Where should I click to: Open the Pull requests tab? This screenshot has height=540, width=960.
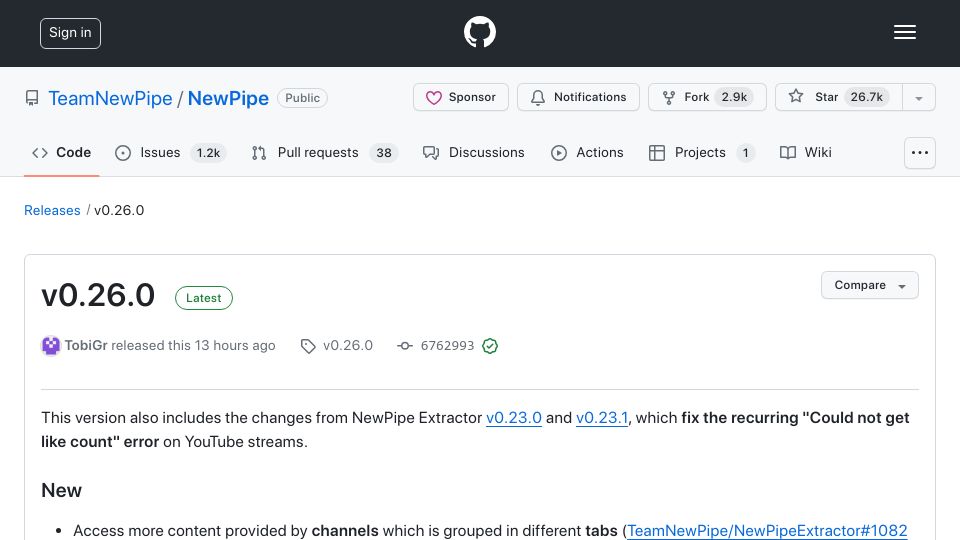click(324, 152)
